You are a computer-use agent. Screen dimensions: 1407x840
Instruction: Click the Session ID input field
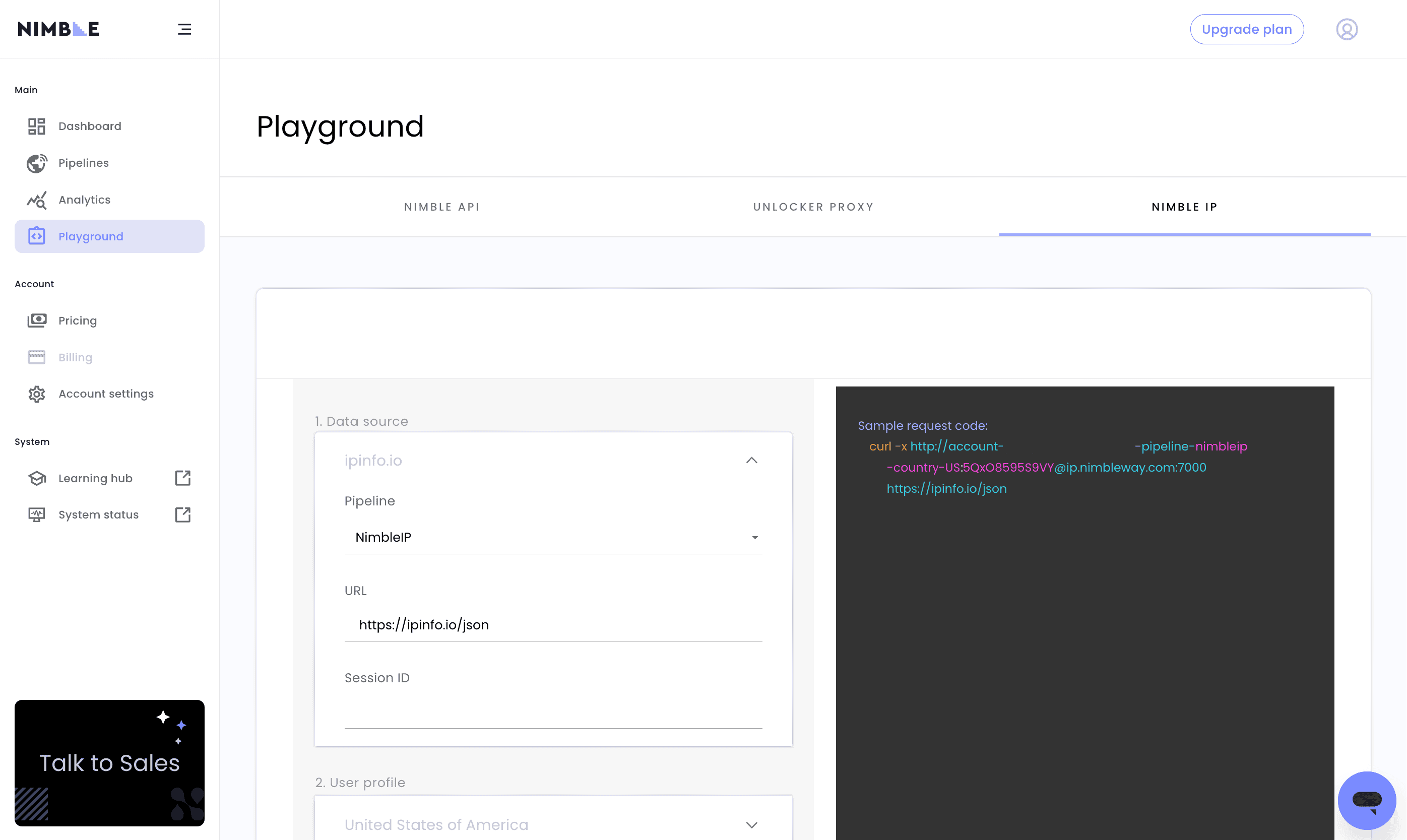pyautogui.click(x=553, y=712)
